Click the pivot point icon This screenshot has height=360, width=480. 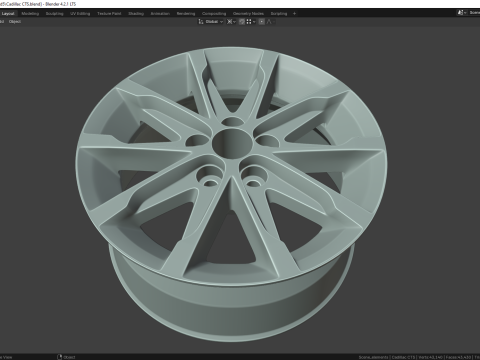pos(229,22)
